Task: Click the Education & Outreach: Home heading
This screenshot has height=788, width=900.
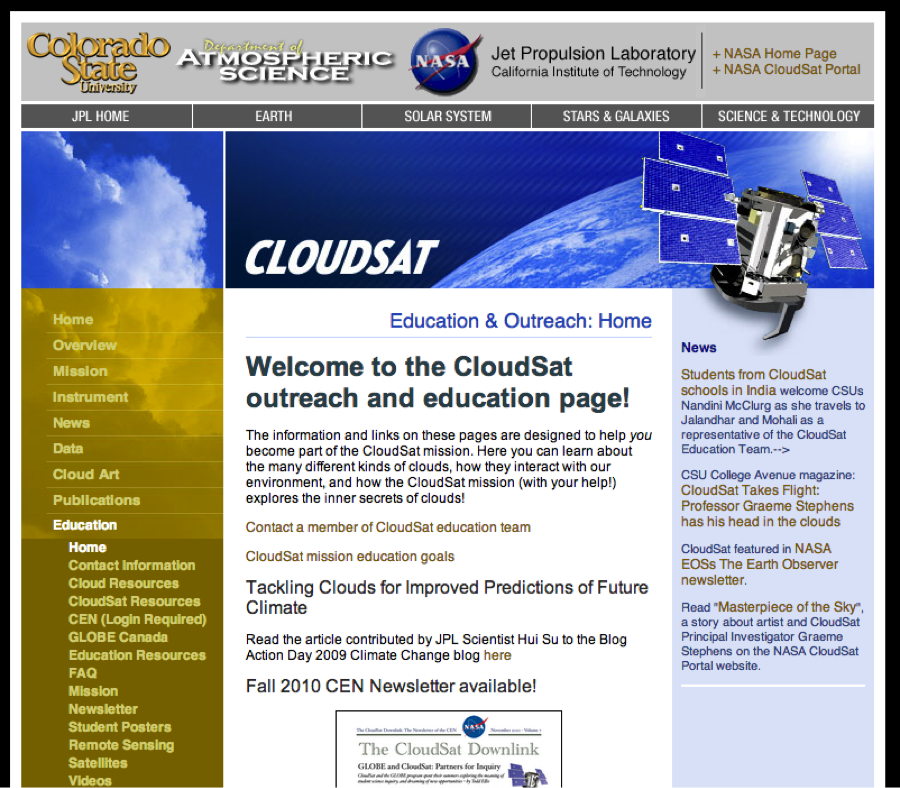Action: [520, 321]
